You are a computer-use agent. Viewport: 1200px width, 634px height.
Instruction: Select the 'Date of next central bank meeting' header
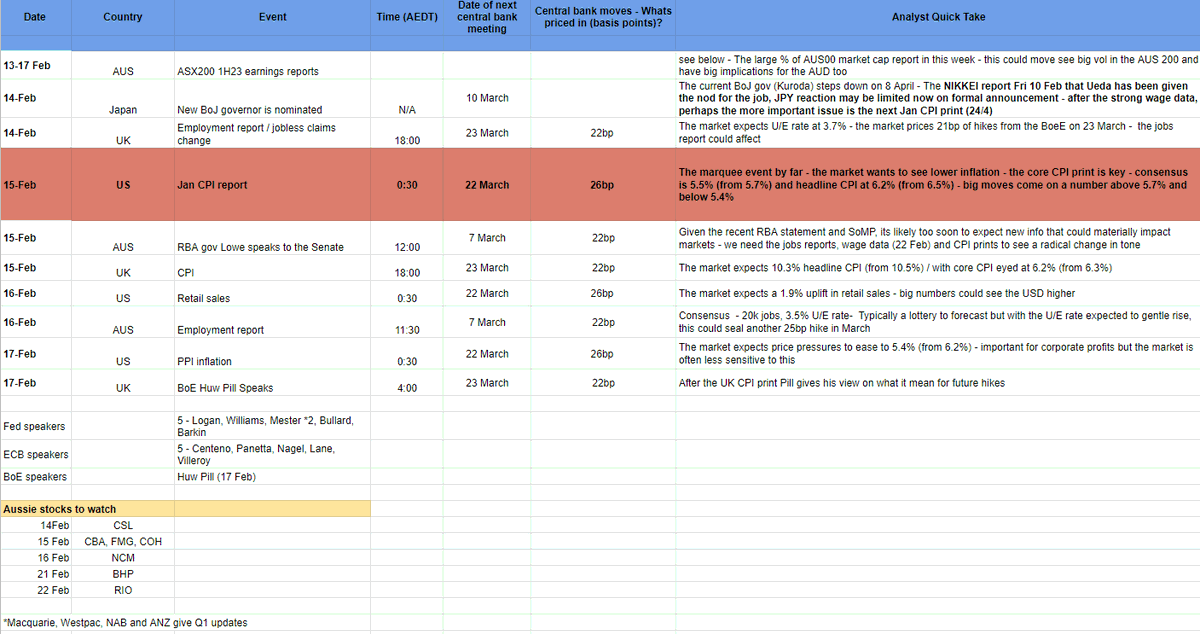click(487, 17)
